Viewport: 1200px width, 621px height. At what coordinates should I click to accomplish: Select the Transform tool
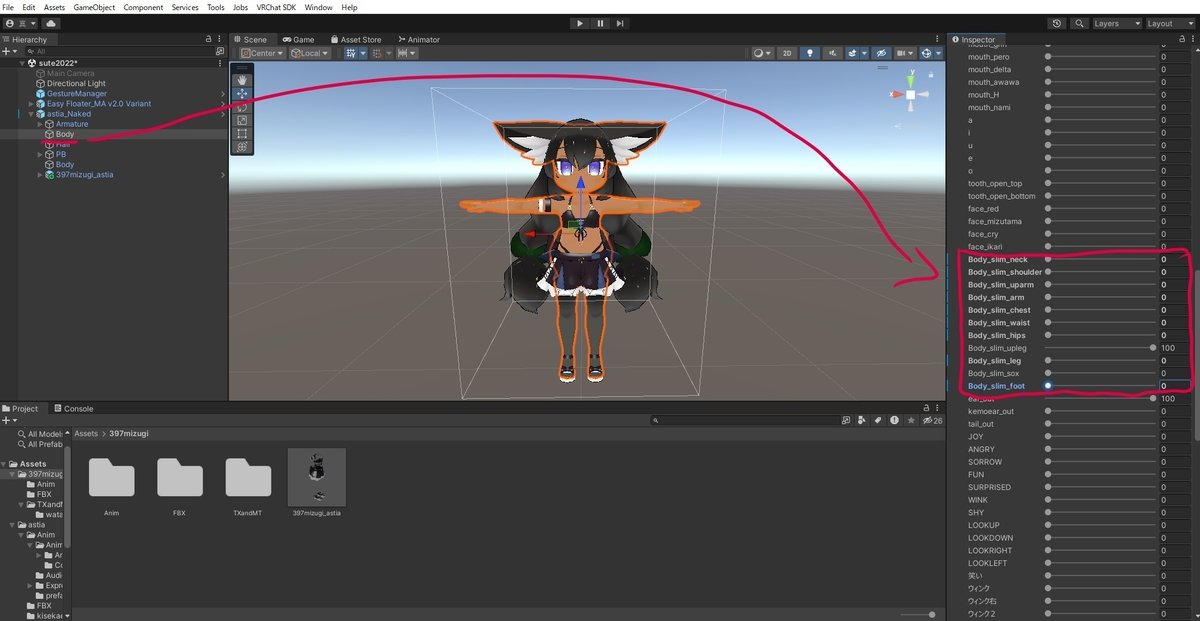point(241,146)
